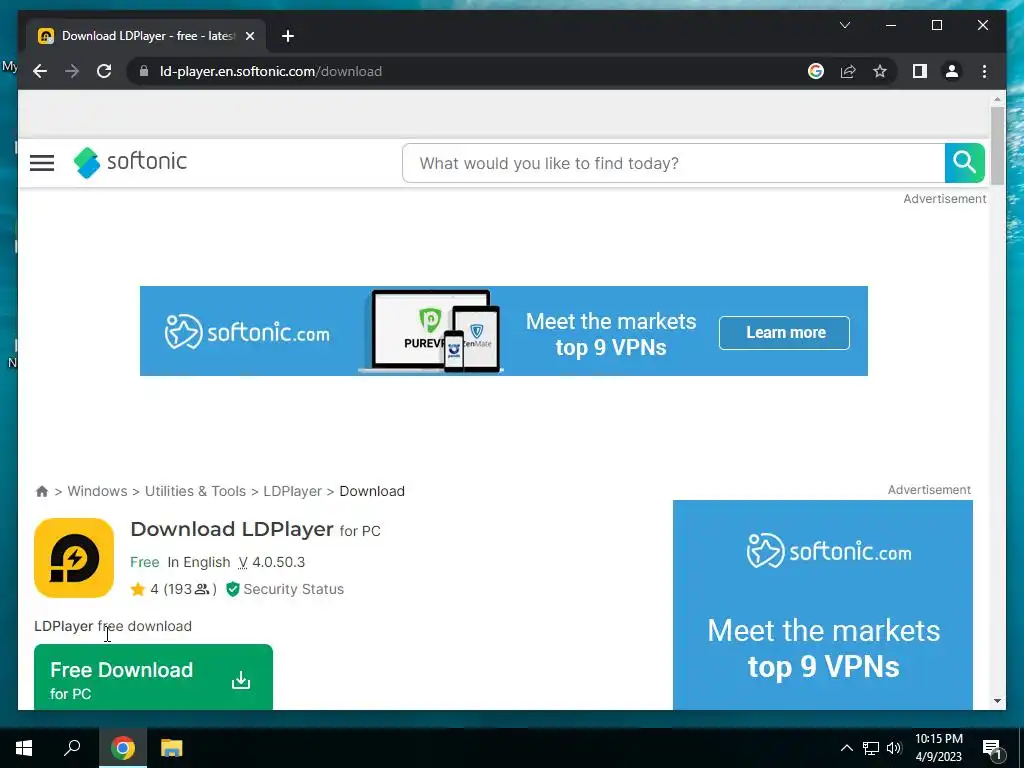Click the scrollbar down arrow
The image size is (1024, 768).
[997, 701]
